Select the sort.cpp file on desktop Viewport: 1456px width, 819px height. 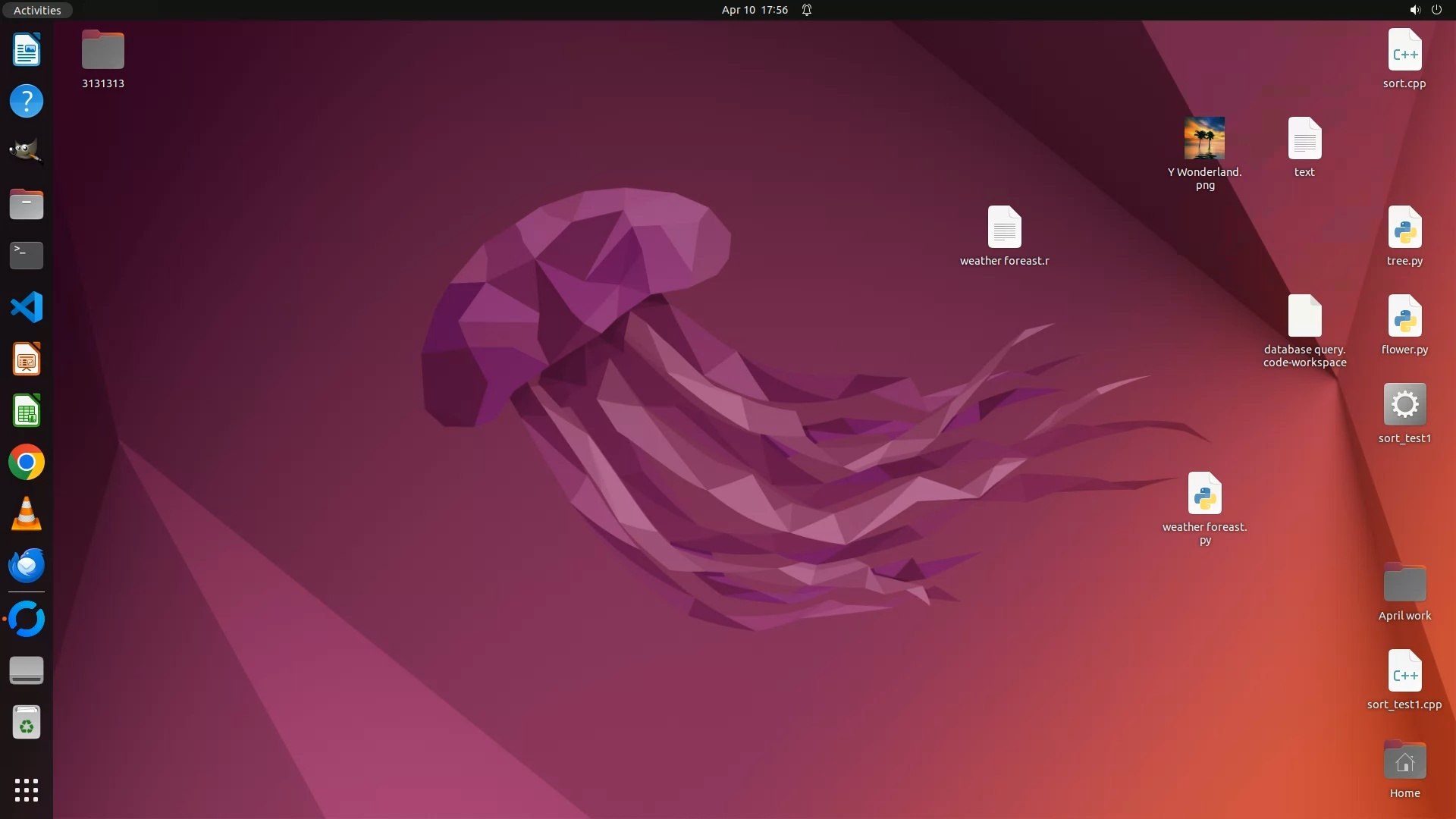tap(1404, 50)
